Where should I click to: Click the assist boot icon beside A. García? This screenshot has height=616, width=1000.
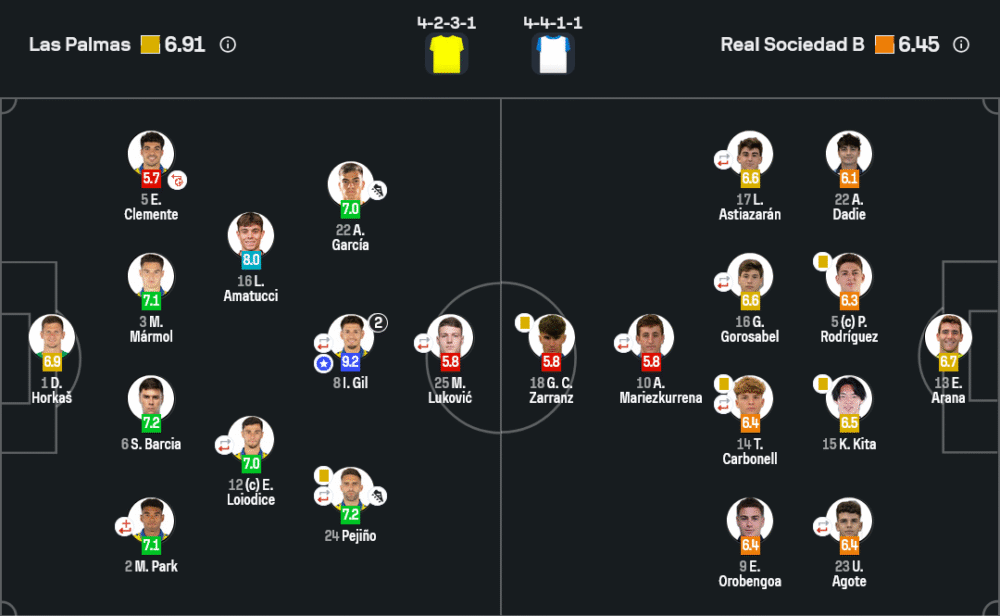point(379,190)
